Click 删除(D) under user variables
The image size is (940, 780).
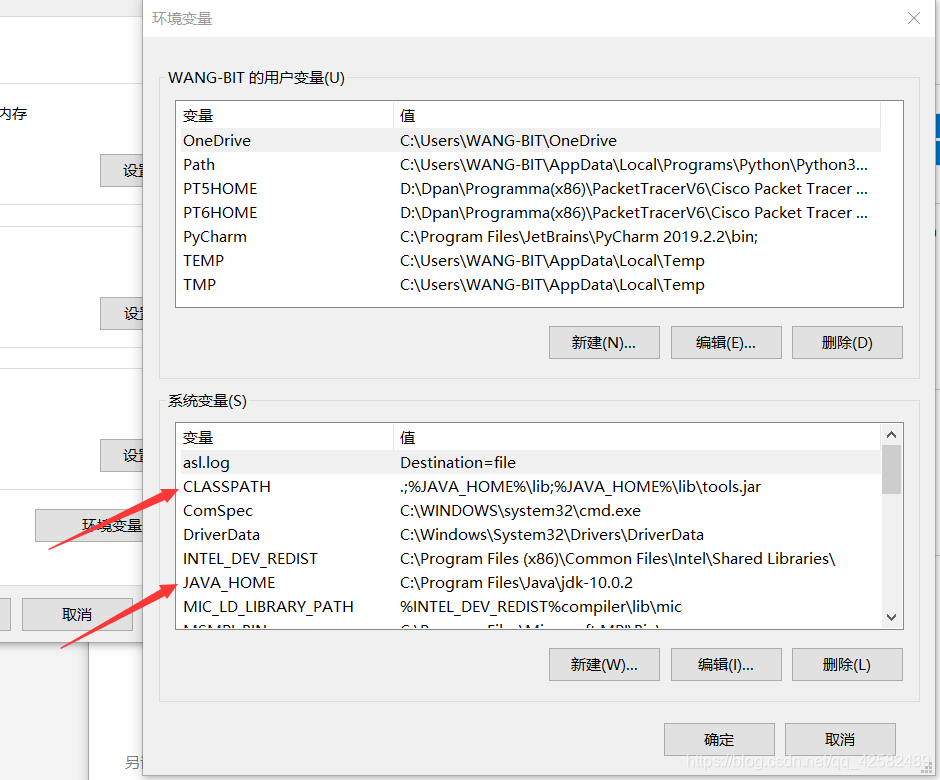(x=847, y=342)
